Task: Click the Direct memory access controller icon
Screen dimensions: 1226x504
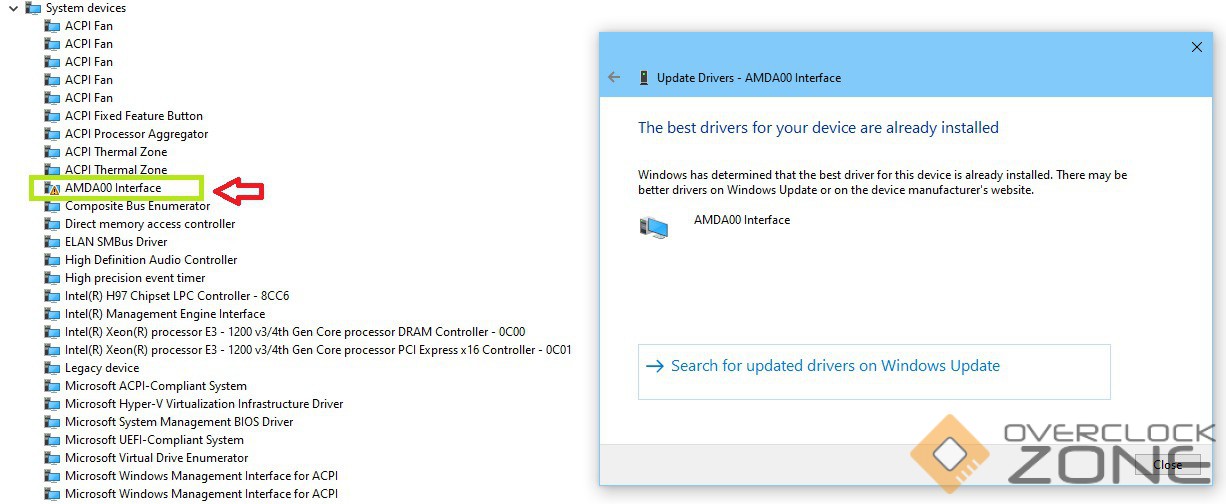Action: 52,224
